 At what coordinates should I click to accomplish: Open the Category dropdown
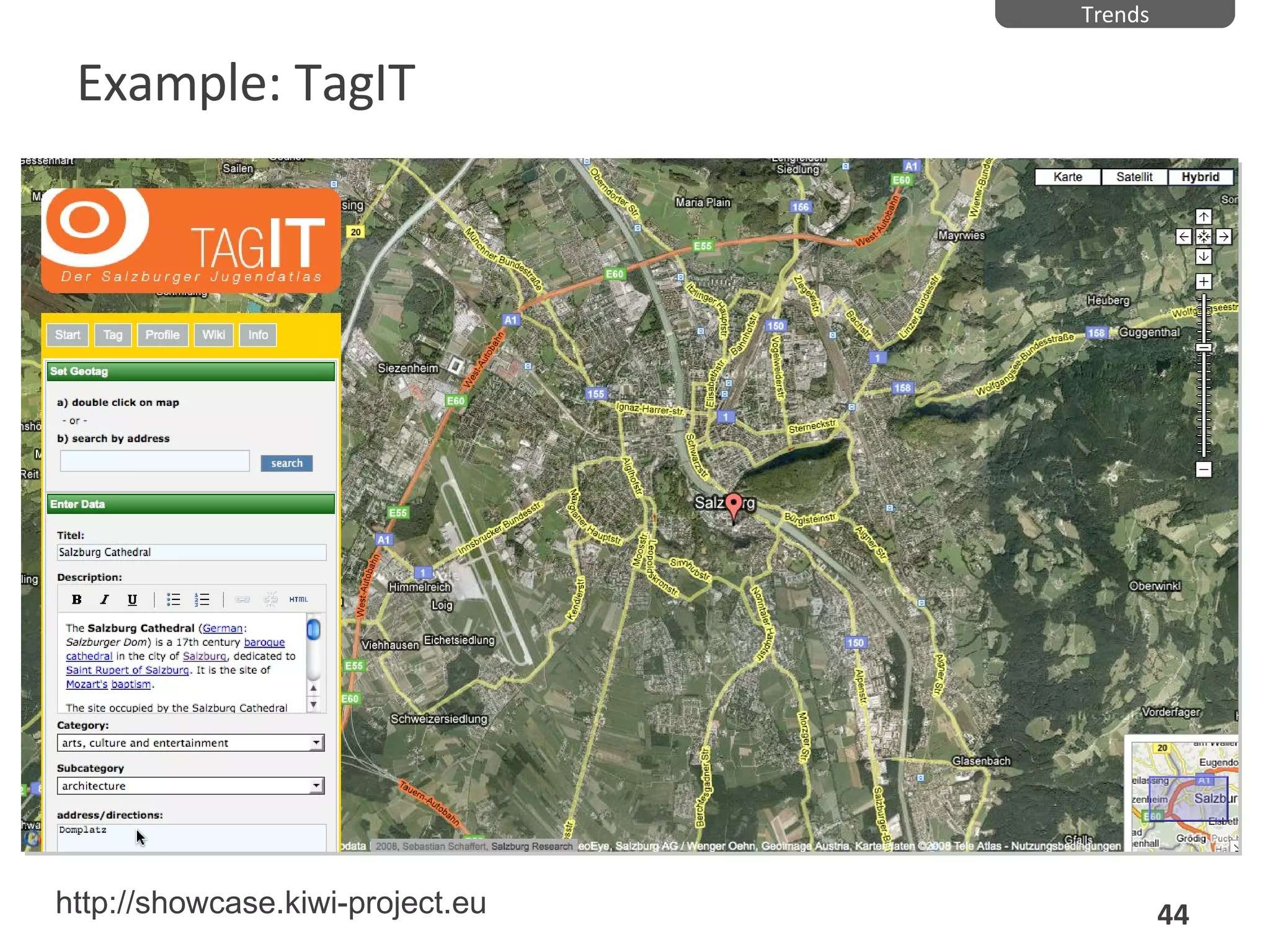pyautogui.click(x=191, y=743)
